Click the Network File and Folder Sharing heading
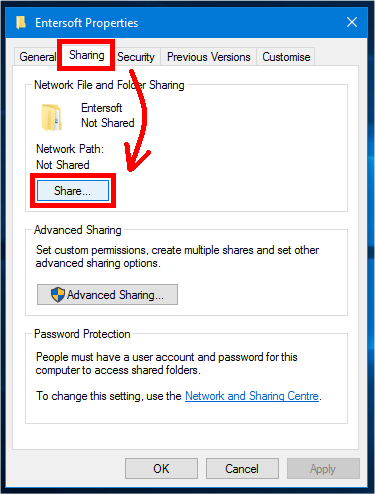This screenshot has height=494, width=375. point(109,85)
